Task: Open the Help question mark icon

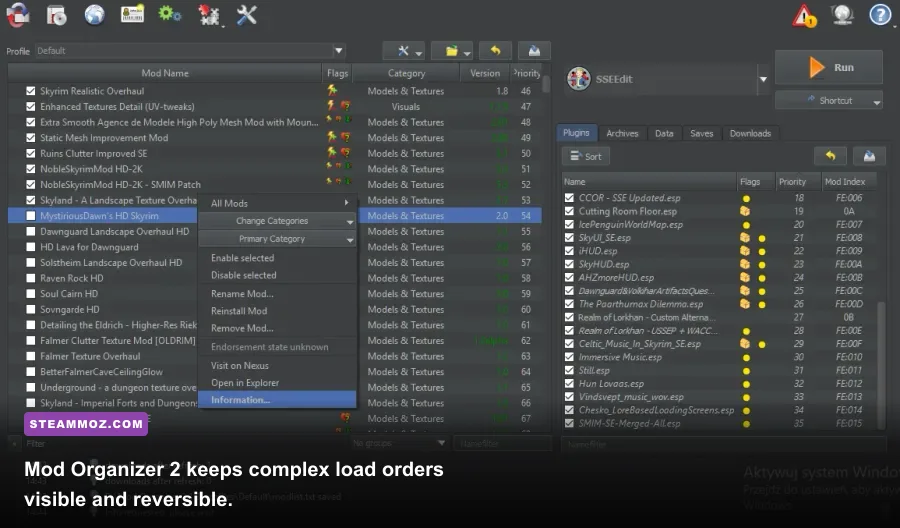Action: coord(880,15)
